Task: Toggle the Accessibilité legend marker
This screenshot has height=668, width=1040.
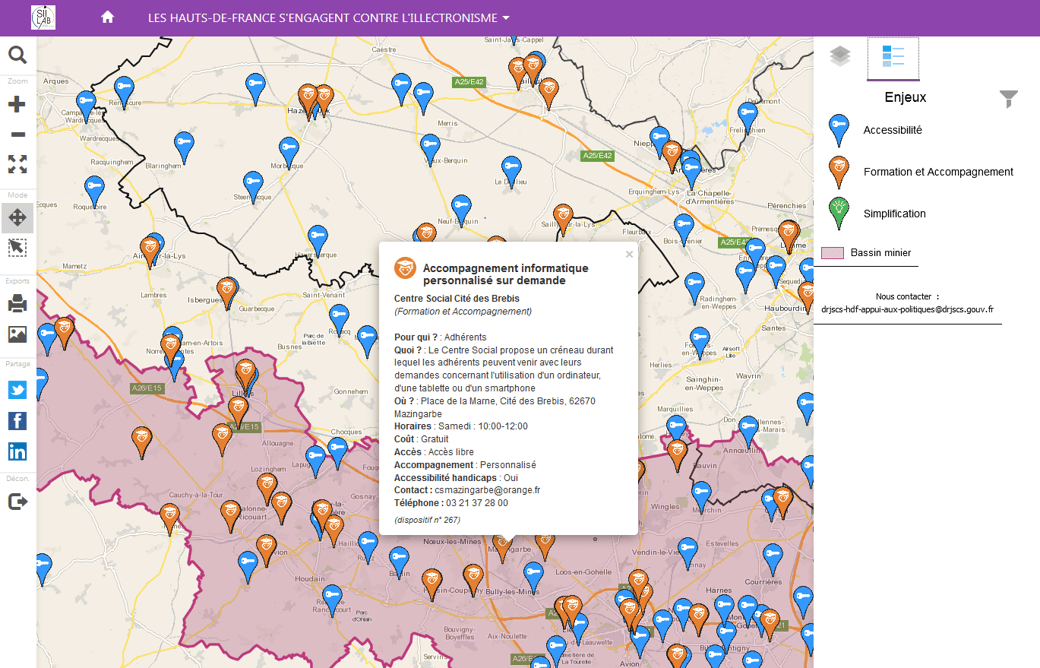Action: point(838,130)
